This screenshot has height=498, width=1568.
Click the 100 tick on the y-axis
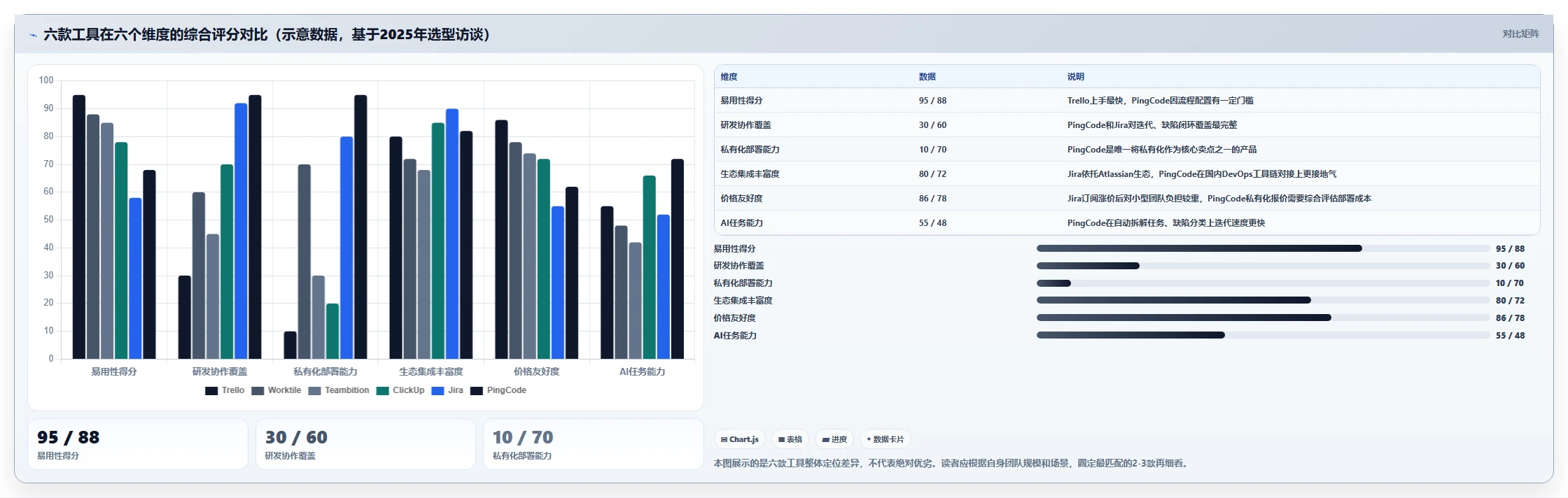[x=46, y=80]
